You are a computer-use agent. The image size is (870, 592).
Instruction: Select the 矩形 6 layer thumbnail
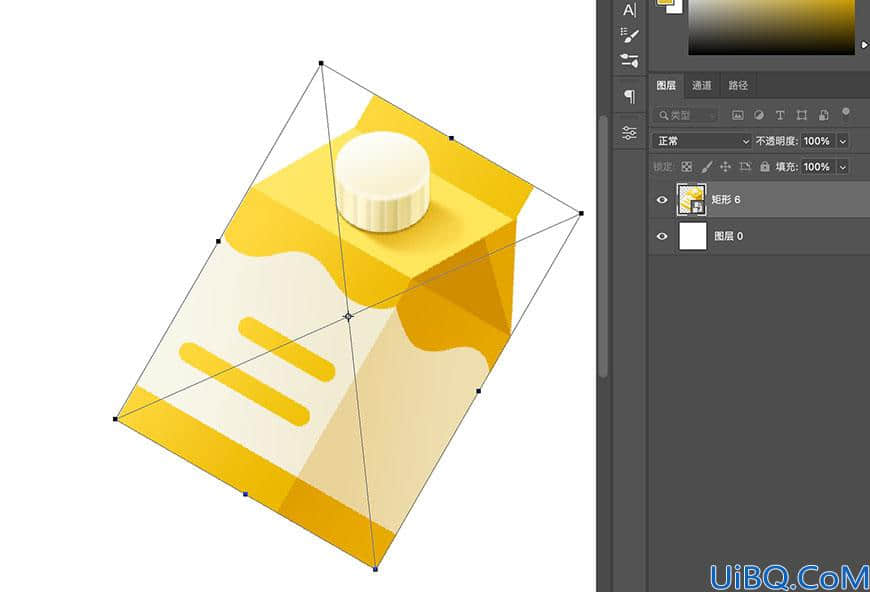coord(691,200)
